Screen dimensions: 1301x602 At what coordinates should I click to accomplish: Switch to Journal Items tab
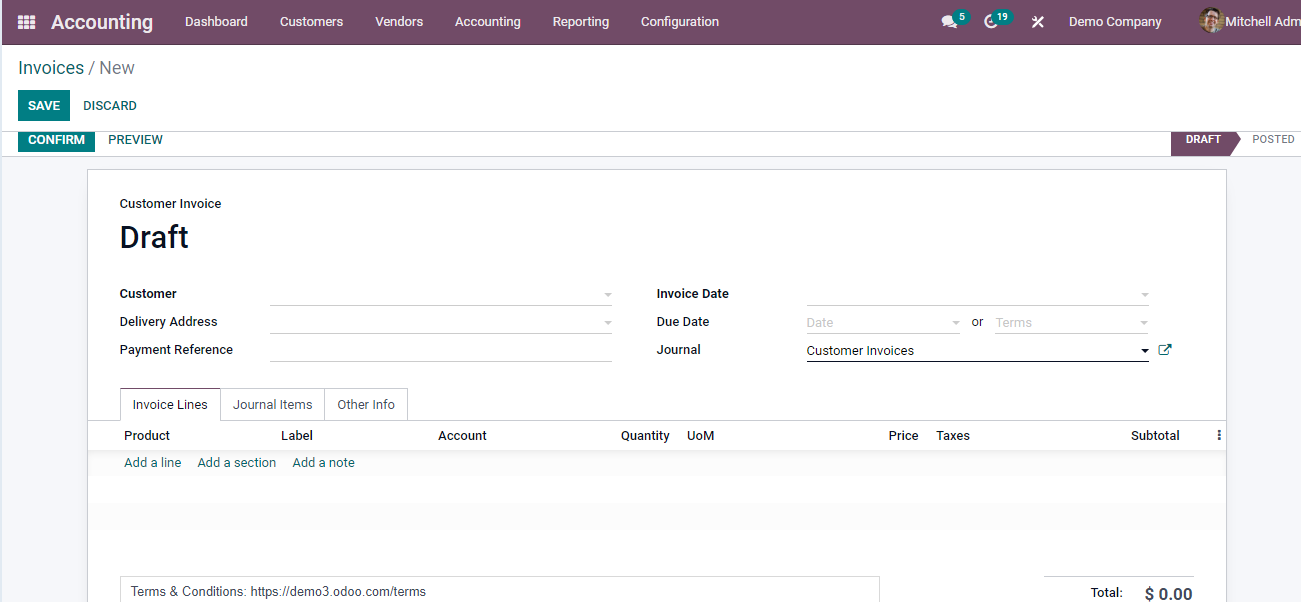[273, 405]
